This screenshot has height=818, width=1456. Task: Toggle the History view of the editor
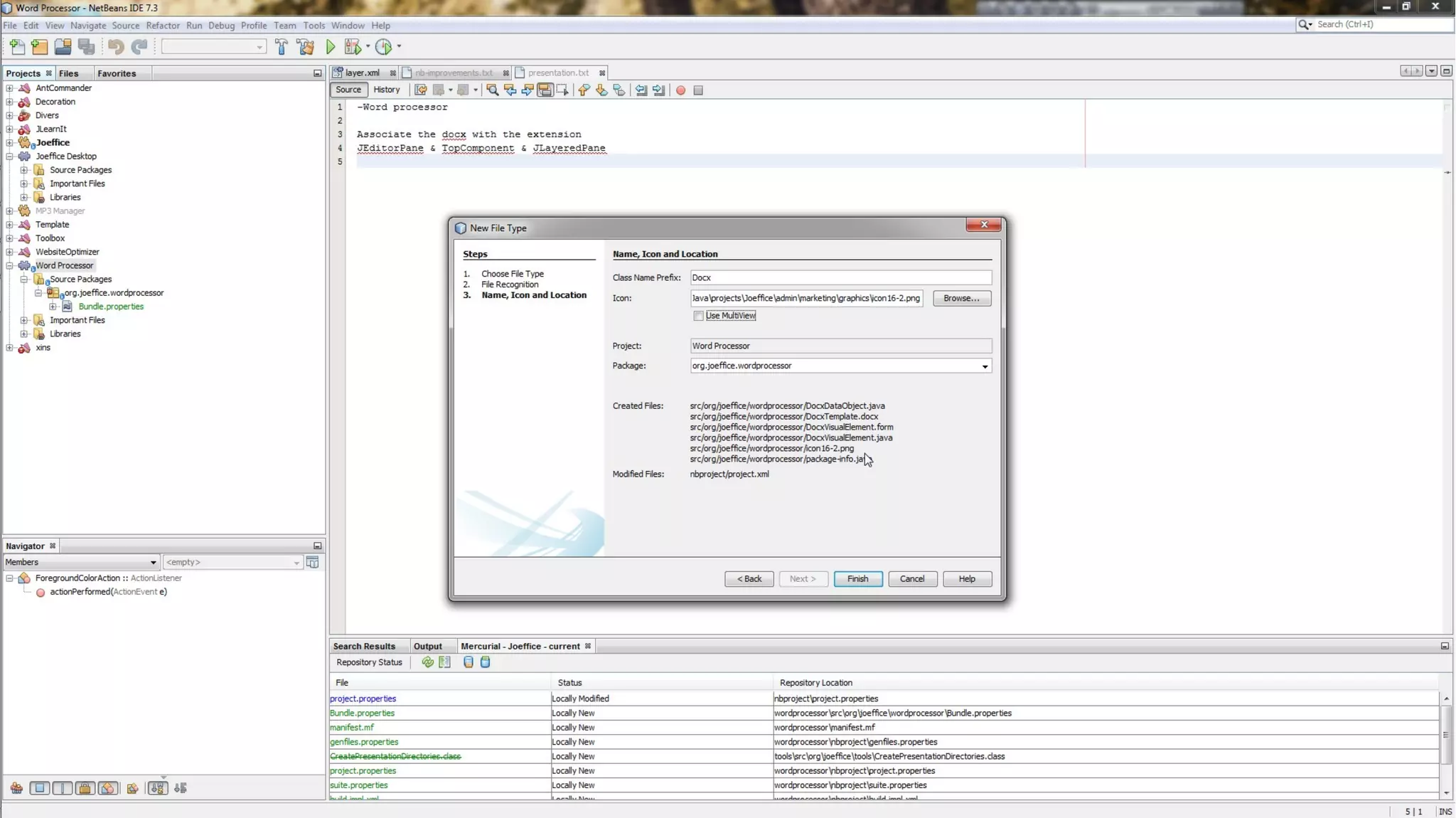[386, 90]
